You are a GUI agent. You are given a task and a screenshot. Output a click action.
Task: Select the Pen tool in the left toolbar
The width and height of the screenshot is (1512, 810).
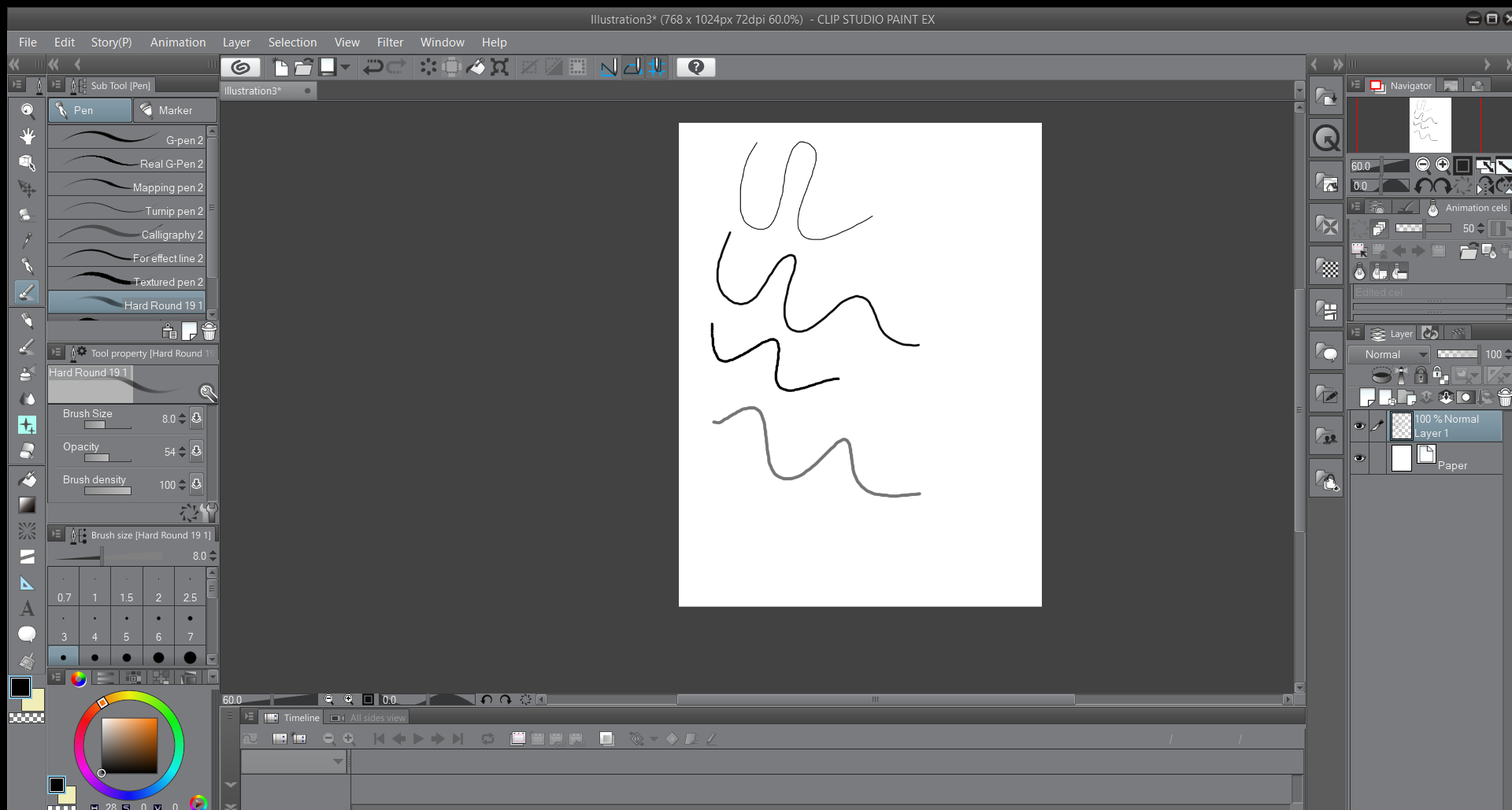click(28, 292)
